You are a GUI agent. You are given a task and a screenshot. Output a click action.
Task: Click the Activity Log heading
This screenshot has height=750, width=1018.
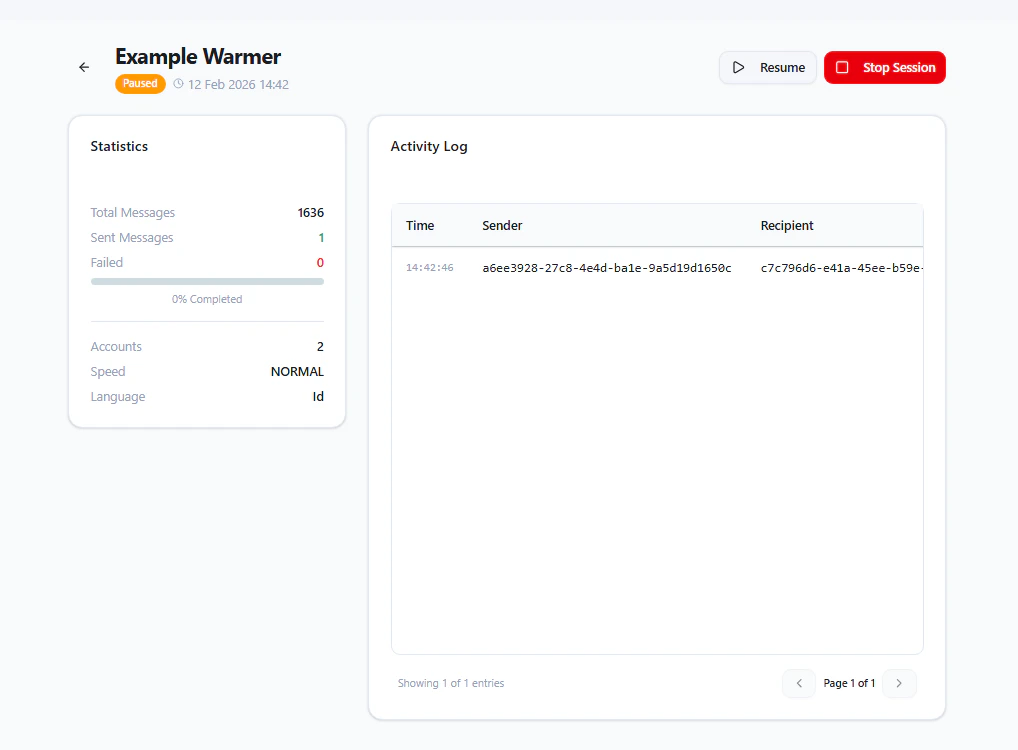429,147
